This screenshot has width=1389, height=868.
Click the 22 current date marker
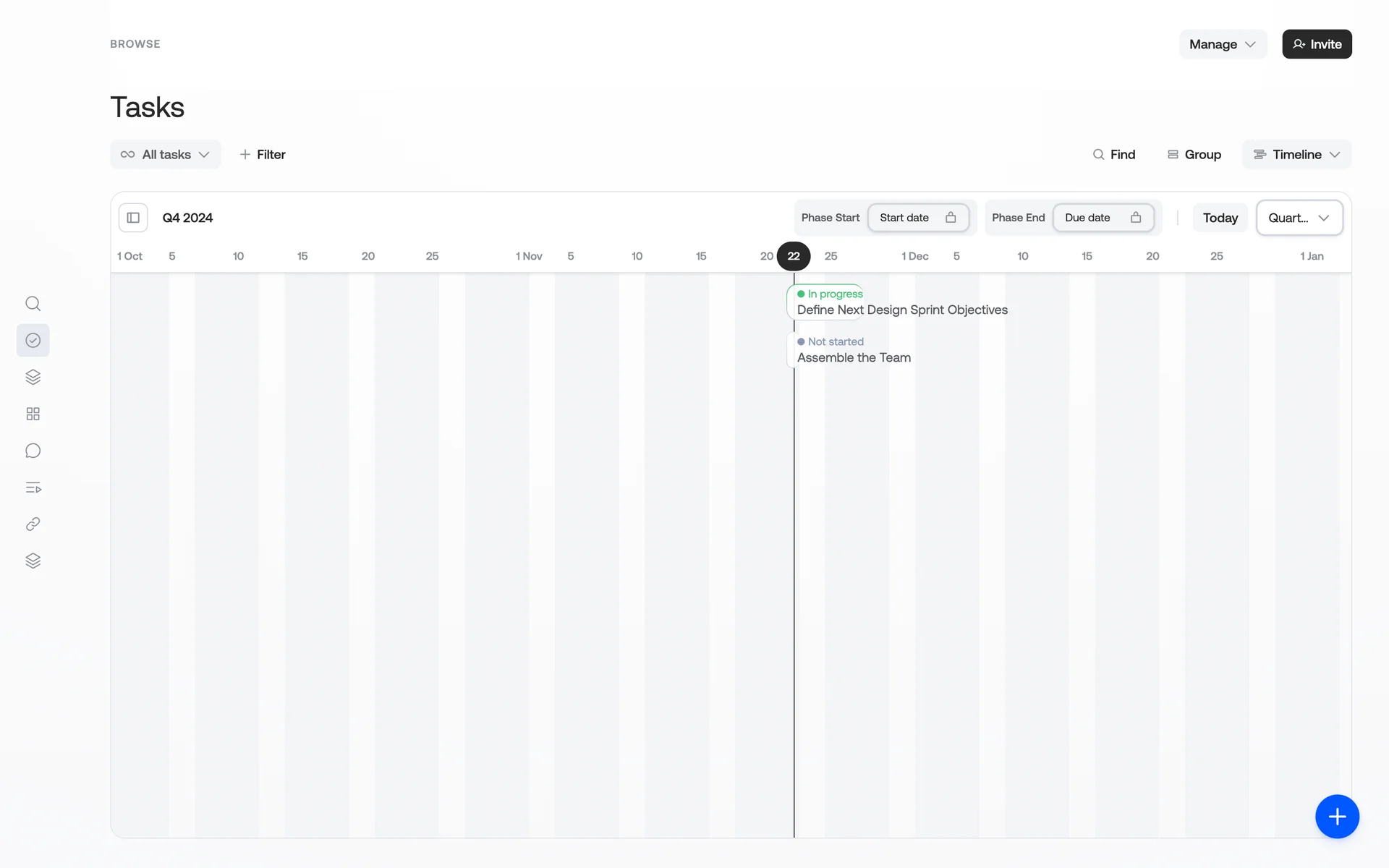click(794, 256)
